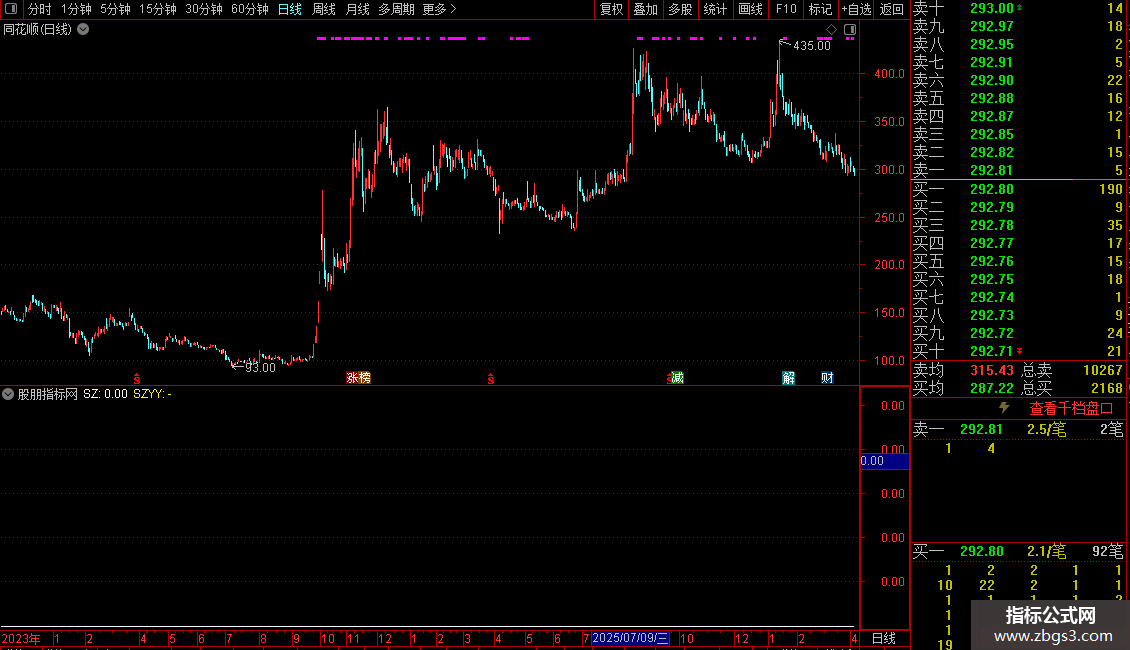1130x650 pixels.
Task: Expand the 更多 > periods menu
Action: tap(440, 9)
